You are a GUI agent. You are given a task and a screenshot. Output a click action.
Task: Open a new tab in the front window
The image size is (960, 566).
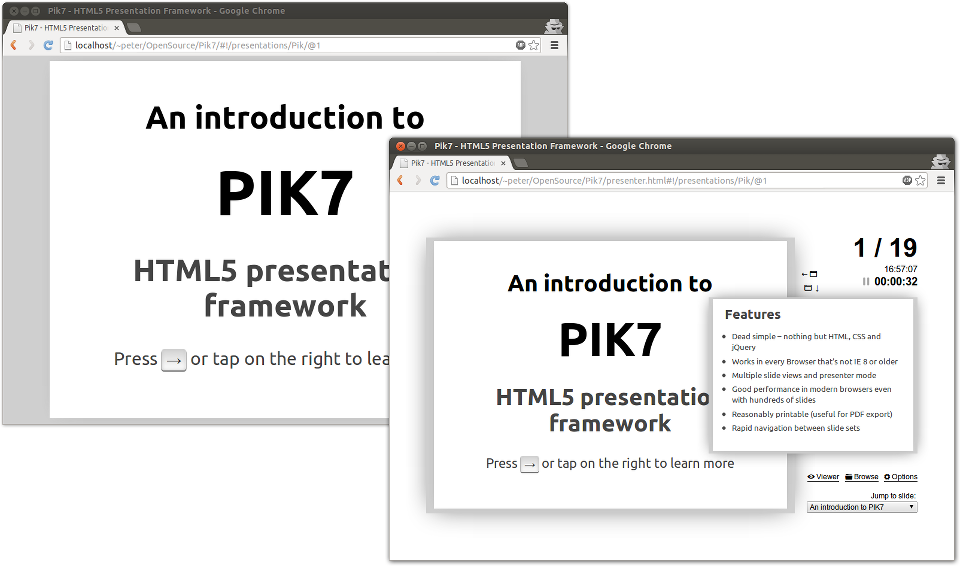(x=521, y=163)
